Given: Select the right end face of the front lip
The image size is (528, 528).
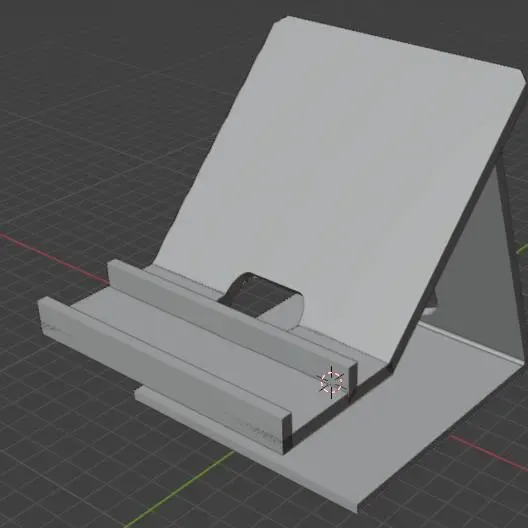Looking at the screenshot, I should [287, 433].
